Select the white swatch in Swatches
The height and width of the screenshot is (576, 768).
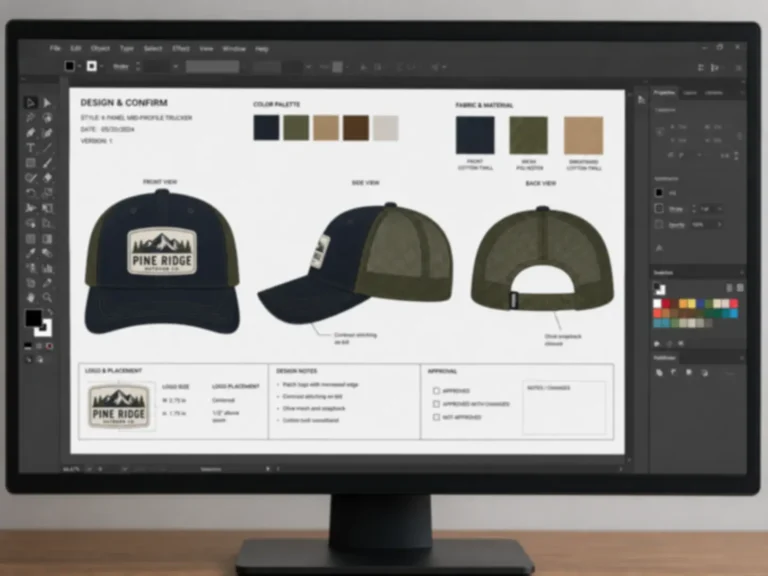[657, 304]
